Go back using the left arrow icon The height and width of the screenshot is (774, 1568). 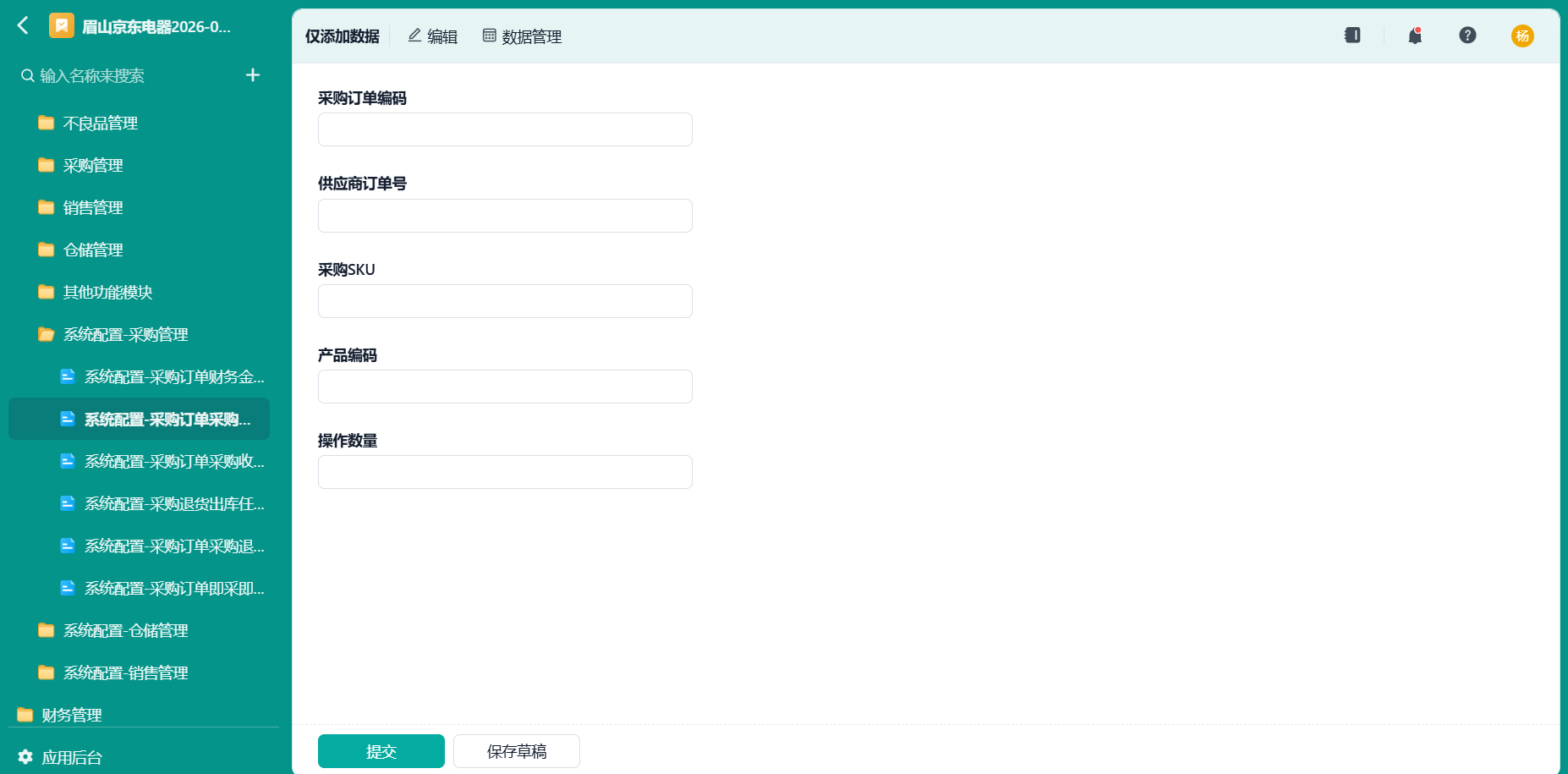point(24,26)
